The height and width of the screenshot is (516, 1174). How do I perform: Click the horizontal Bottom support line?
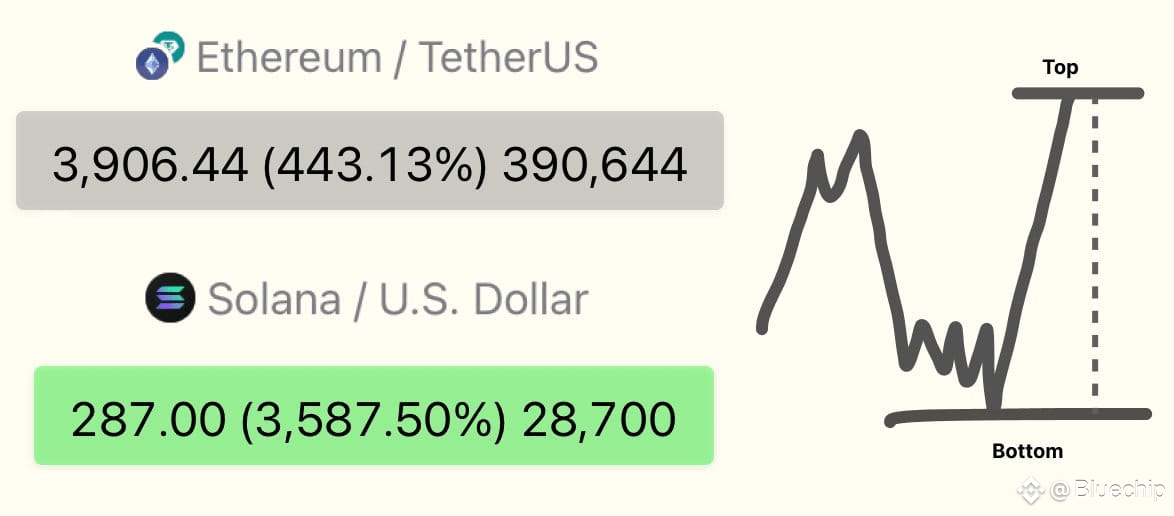[1017, 416]
